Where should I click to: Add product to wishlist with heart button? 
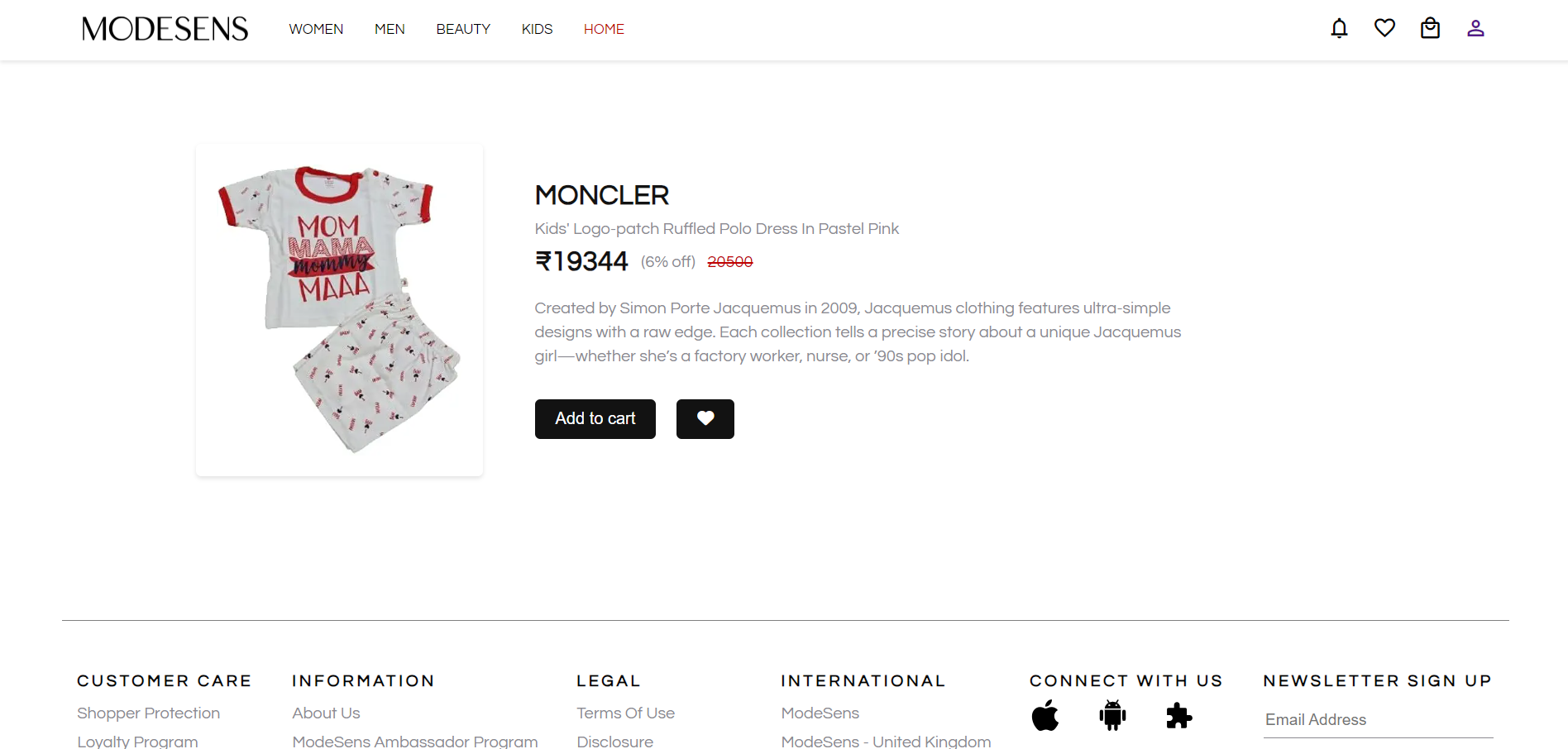click(705, 419)
